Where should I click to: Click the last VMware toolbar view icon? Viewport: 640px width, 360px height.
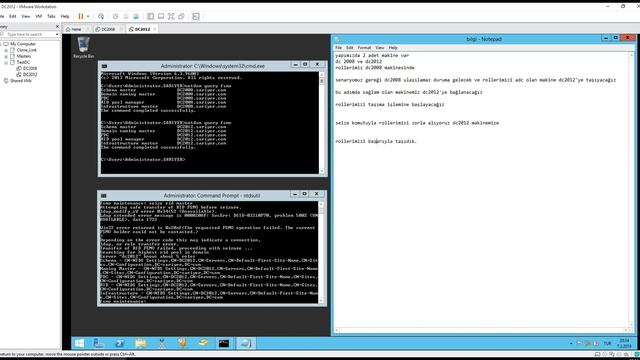196,16
